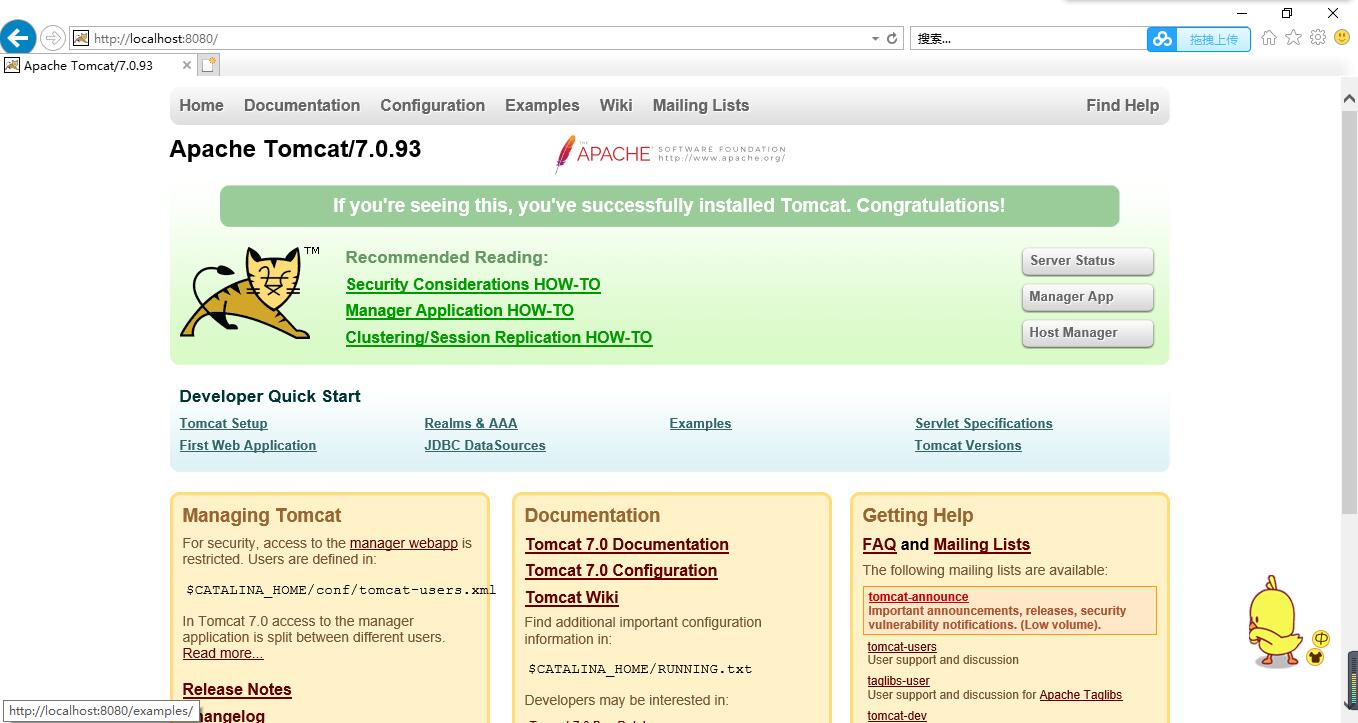Open Examples in the top navigation bar
Screen dimensions: 1358x723
point(542,106)
